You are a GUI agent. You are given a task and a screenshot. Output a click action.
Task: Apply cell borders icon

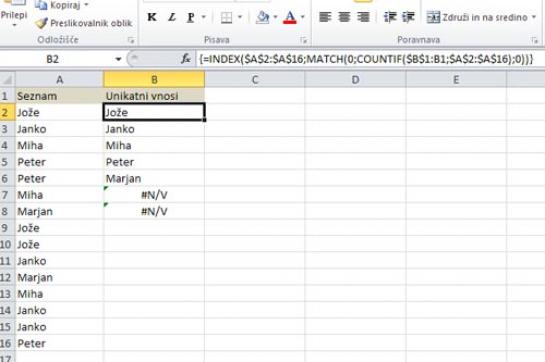pyautogui.click(x=226, y=17)
